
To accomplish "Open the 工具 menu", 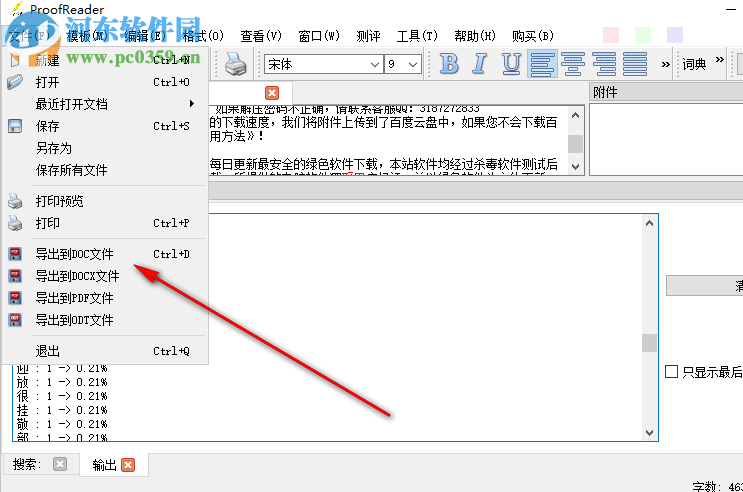I will click(x=417, y=36).
